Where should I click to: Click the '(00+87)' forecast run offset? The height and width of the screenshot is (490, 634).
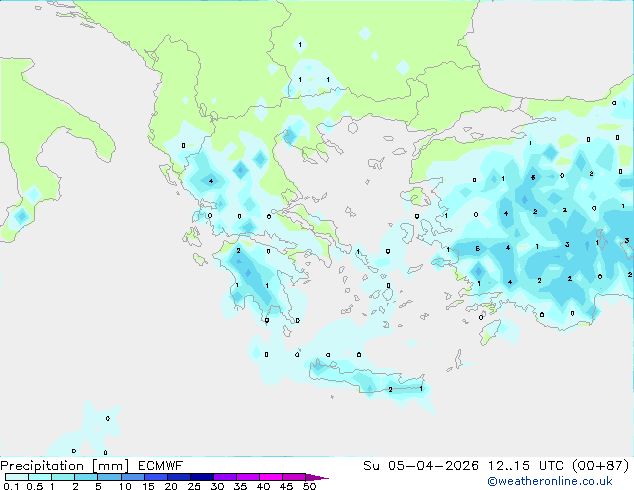[x=601, y=466]
